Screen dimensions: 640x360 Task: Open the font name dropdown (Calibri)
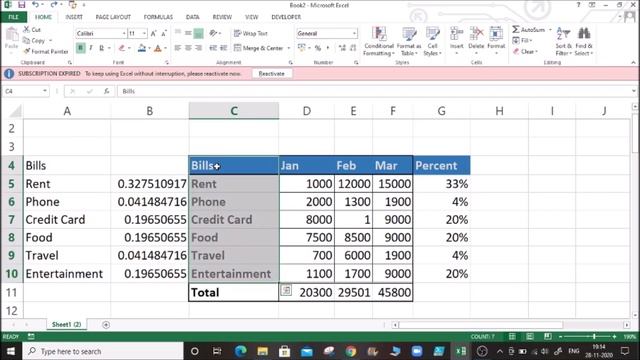[x=124, y=33]
